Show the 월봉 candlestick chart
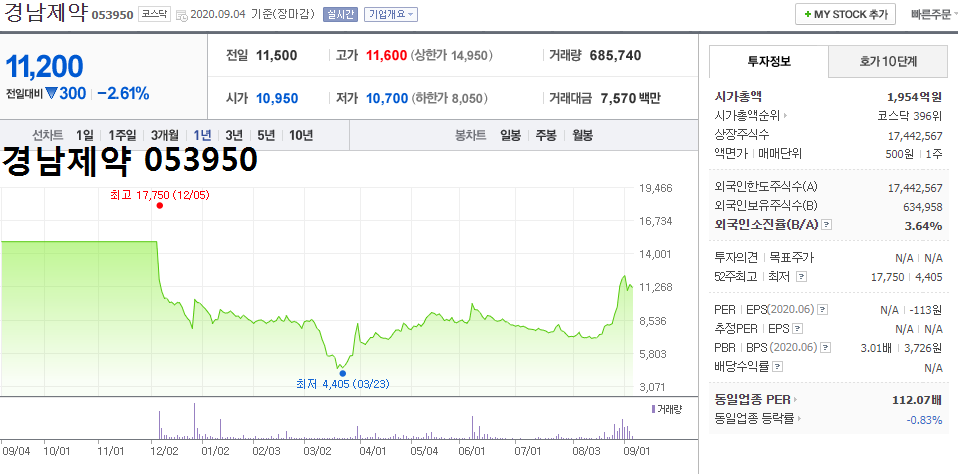The height and width of the screenshot is (474, 958). (x=582, y=136)
